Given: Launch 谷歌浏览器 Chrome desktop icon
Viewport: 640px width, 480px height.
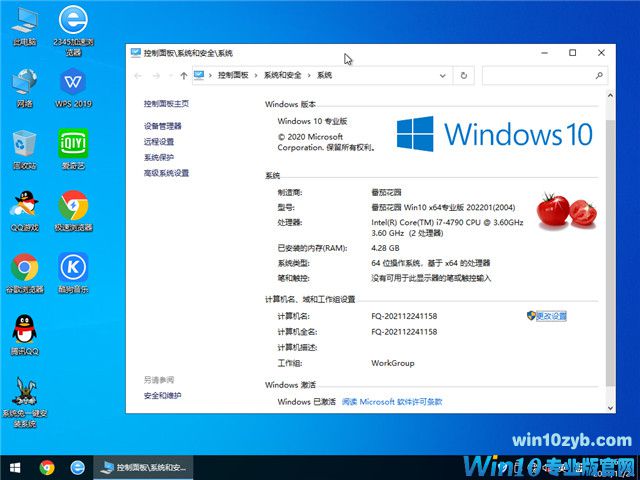Looking at the screenshot, I should point(24,273).
